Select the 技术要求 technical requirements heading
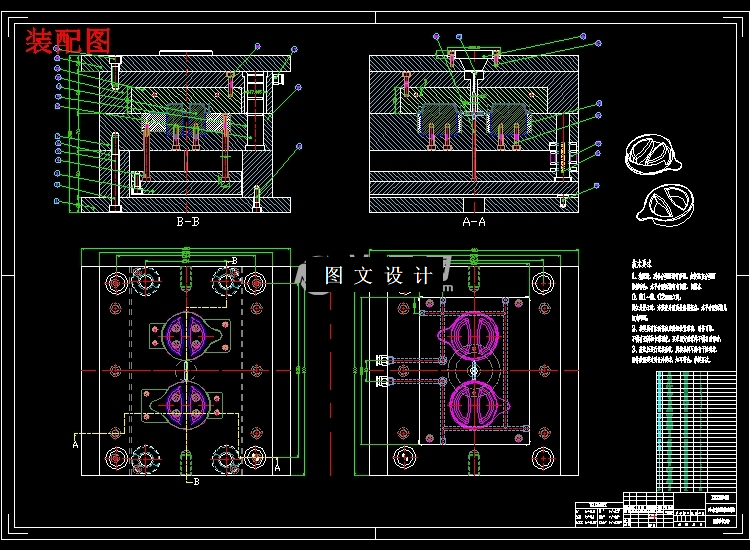The width and height of the screenshot is (750, 550). coord(641,264)
